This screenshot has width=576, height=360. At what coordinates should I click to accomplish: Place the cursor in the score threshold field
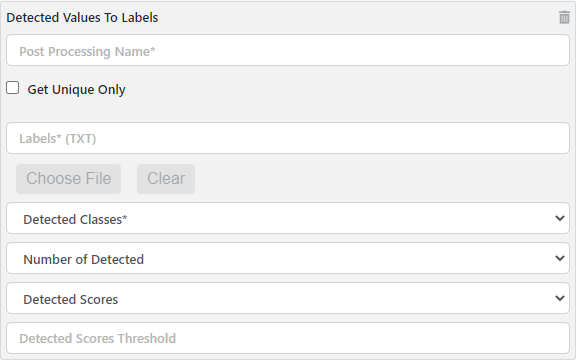click(x=288, y=338)
